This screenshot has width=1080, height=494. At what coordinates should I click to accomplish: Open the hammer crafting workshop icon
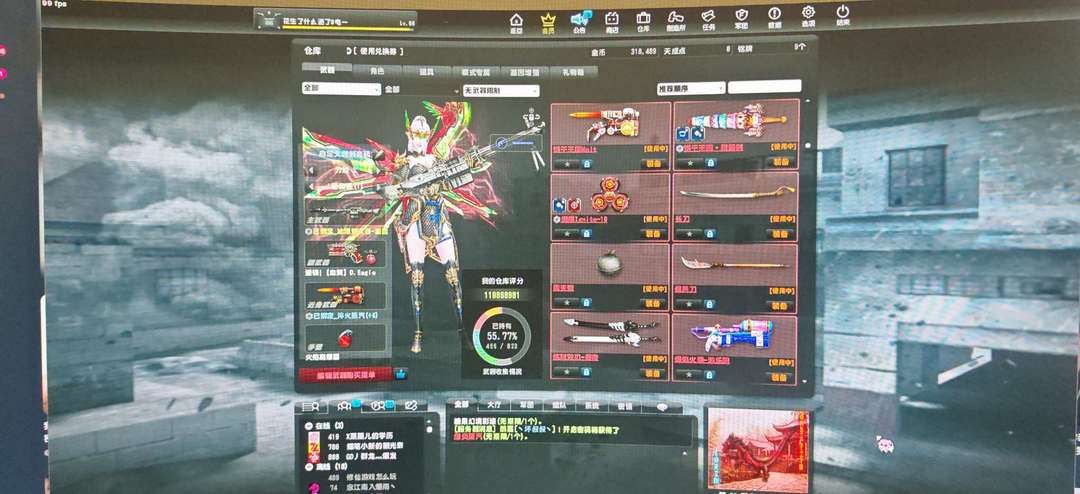click(675, 21)
